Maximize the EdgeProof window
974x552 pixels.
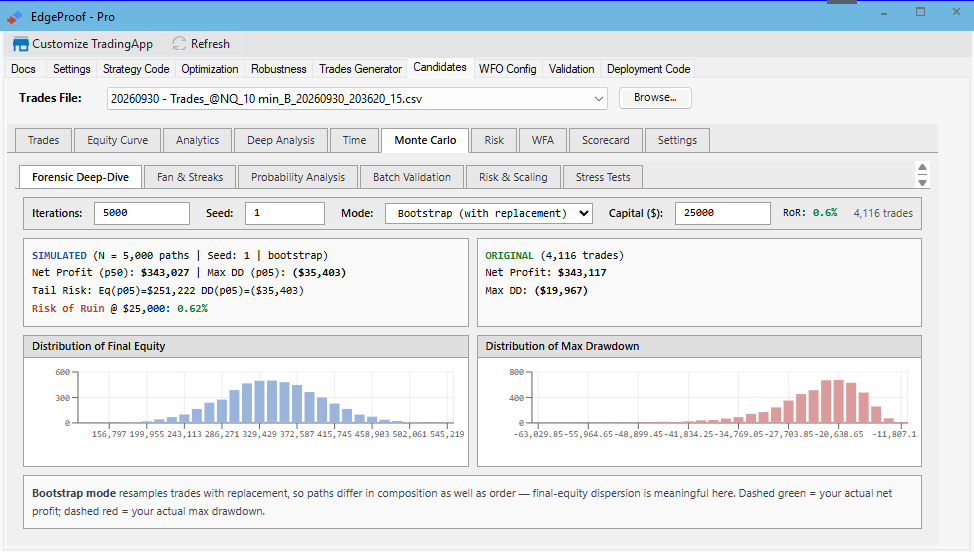[921, 12]
